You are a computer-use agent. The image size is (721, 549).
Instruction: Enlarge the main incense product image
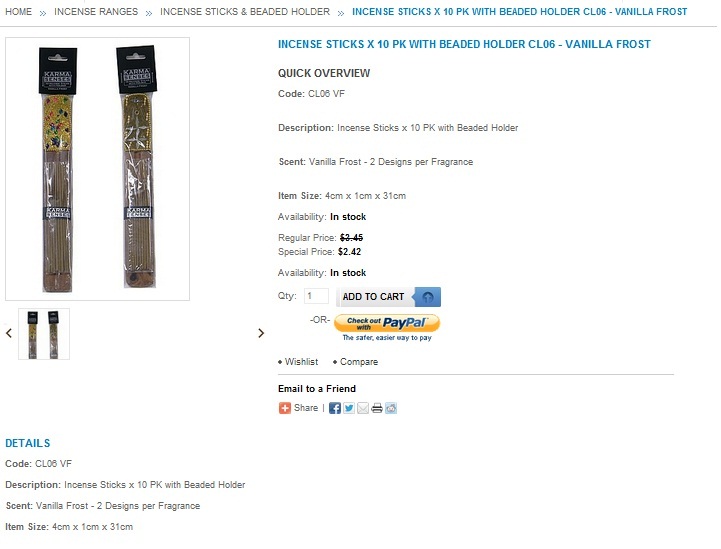click(x=97, y=169)
